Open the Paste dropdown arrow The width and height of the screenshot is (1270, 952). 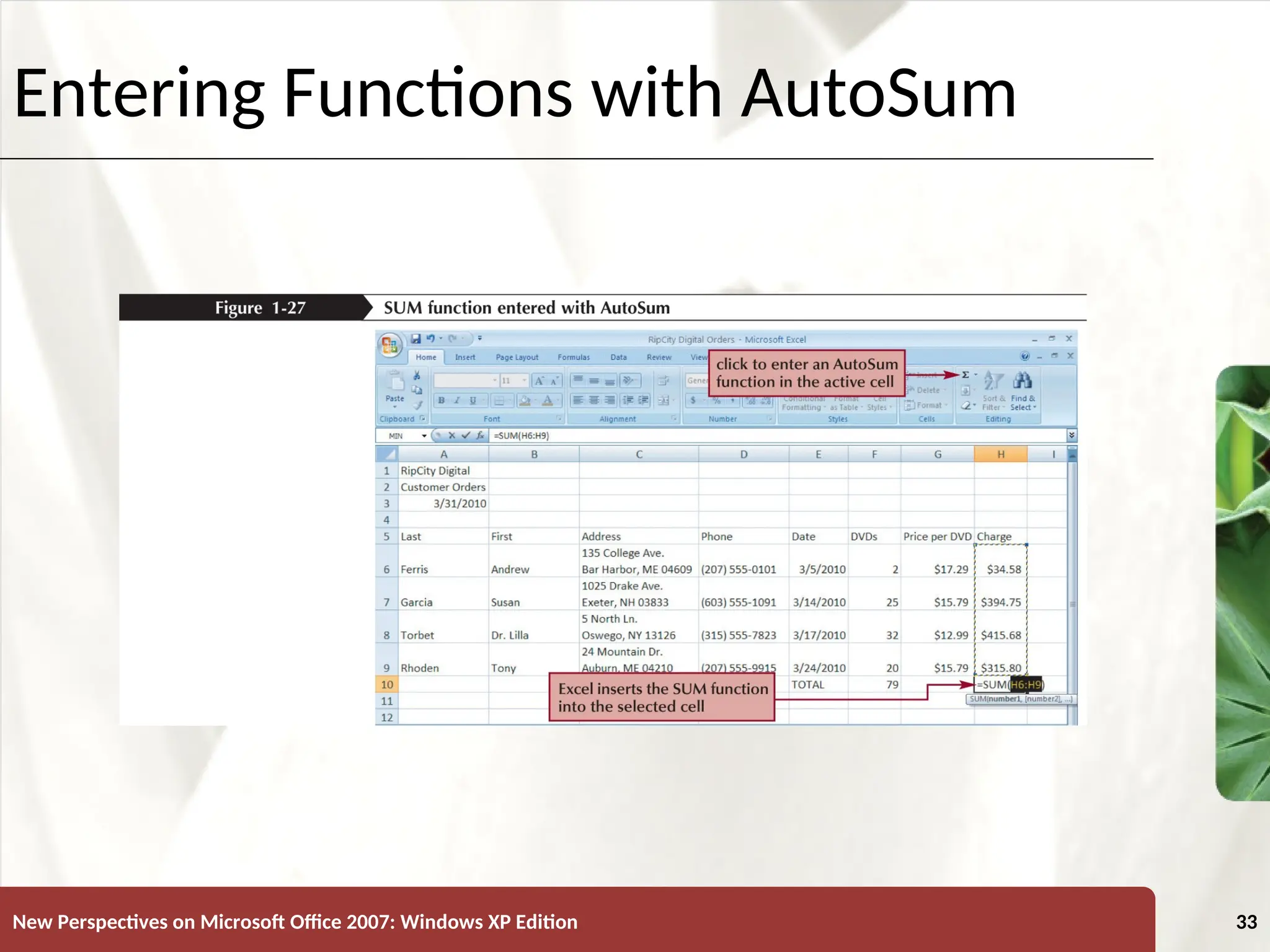coord(394,407)
